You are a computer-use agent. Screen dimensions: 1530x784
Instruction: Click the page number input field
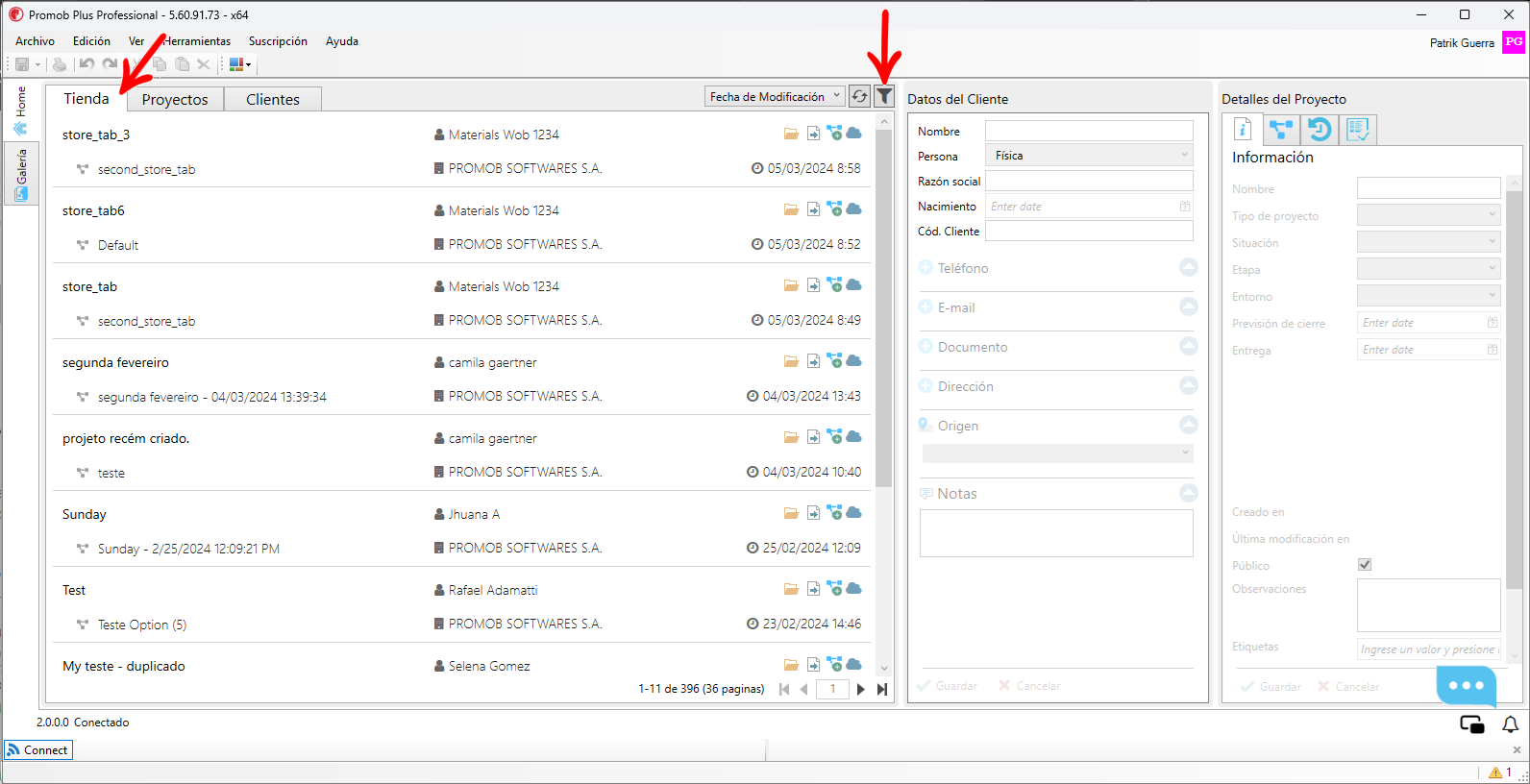tap(832, 689)
